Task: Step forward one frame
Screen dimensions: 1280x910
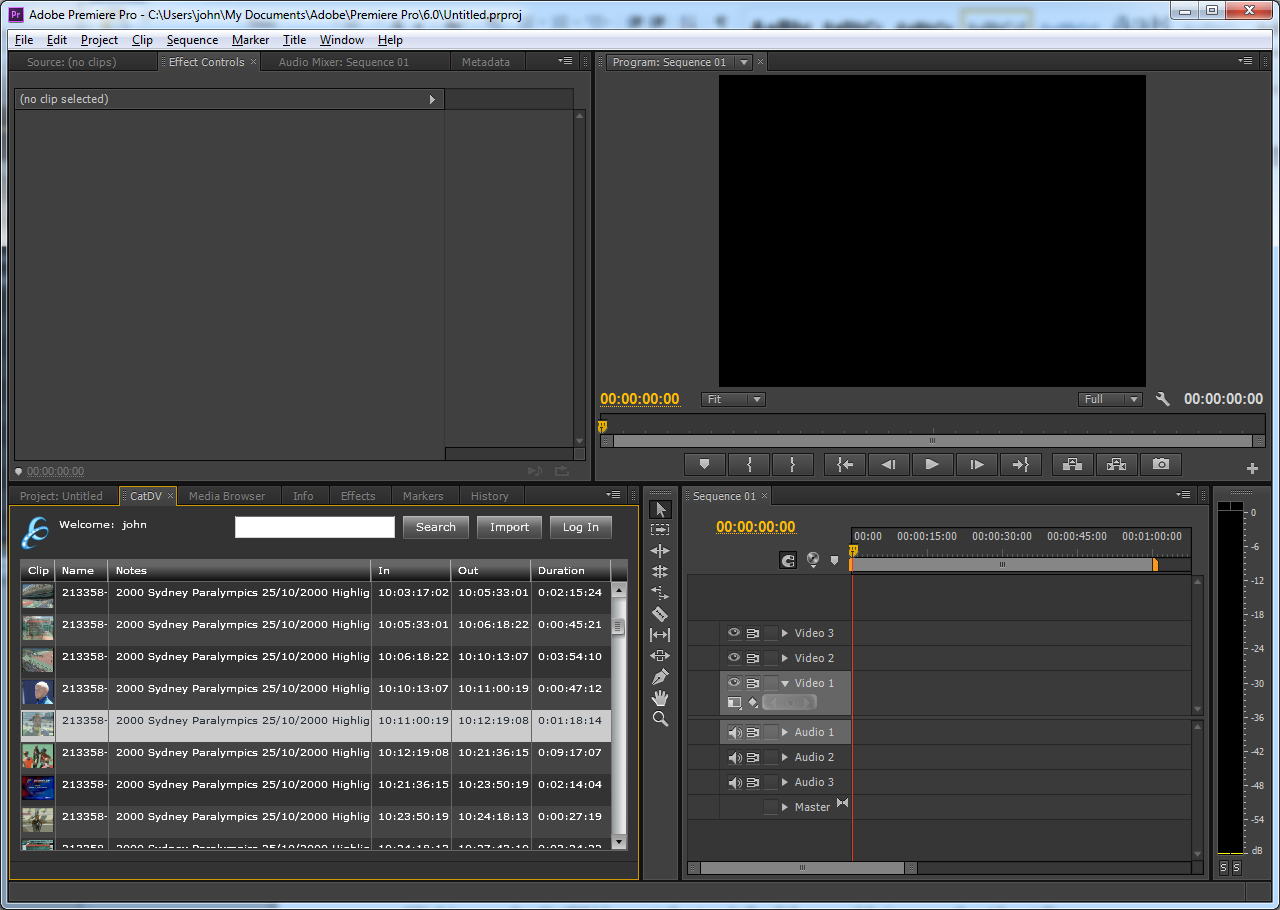Action: [x=977, y=464]
